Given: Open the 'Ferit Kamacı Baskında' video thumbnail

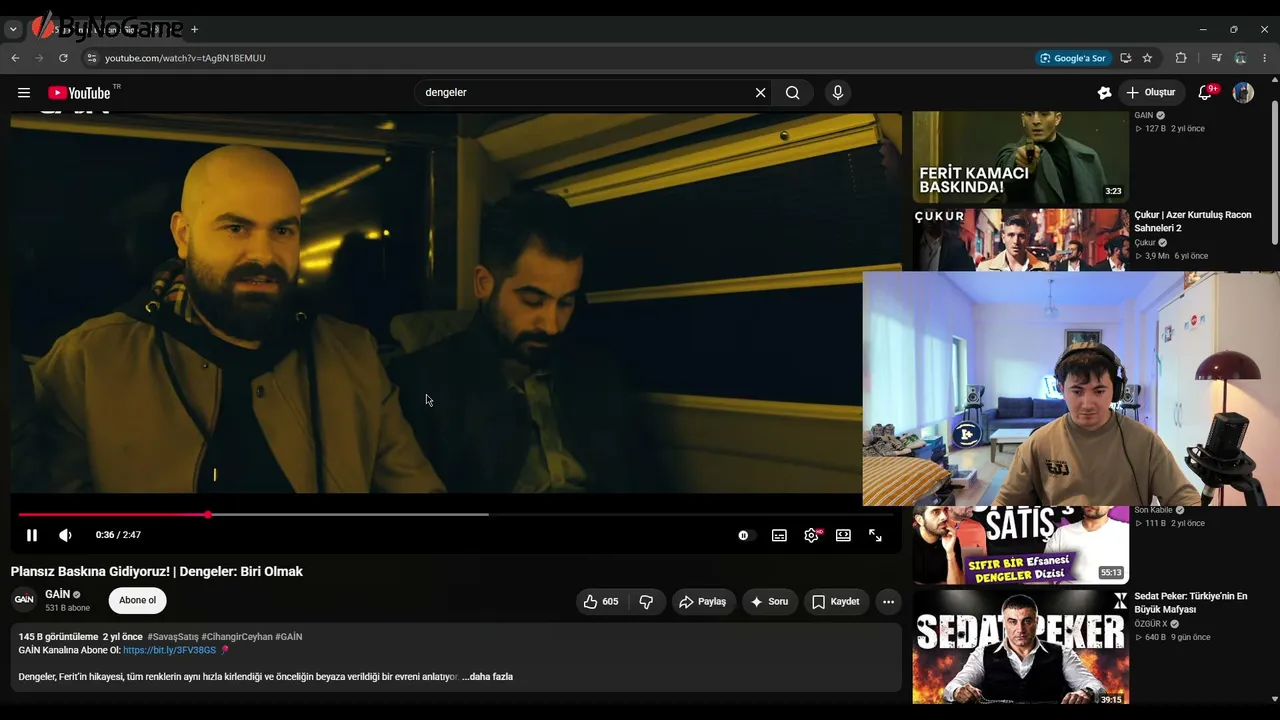Looking at the screenshot, I should point(1020,157).
